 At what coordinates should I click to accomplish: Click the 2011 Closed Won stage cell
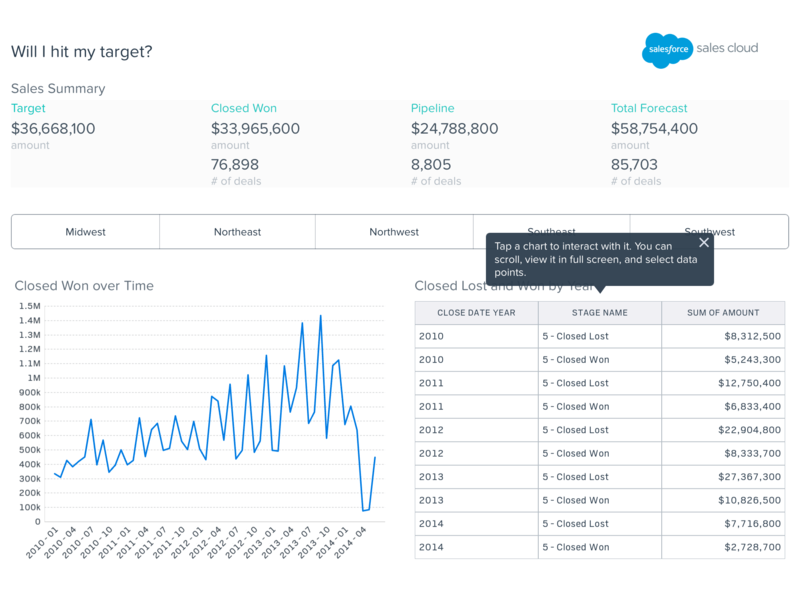click(599, 407)
